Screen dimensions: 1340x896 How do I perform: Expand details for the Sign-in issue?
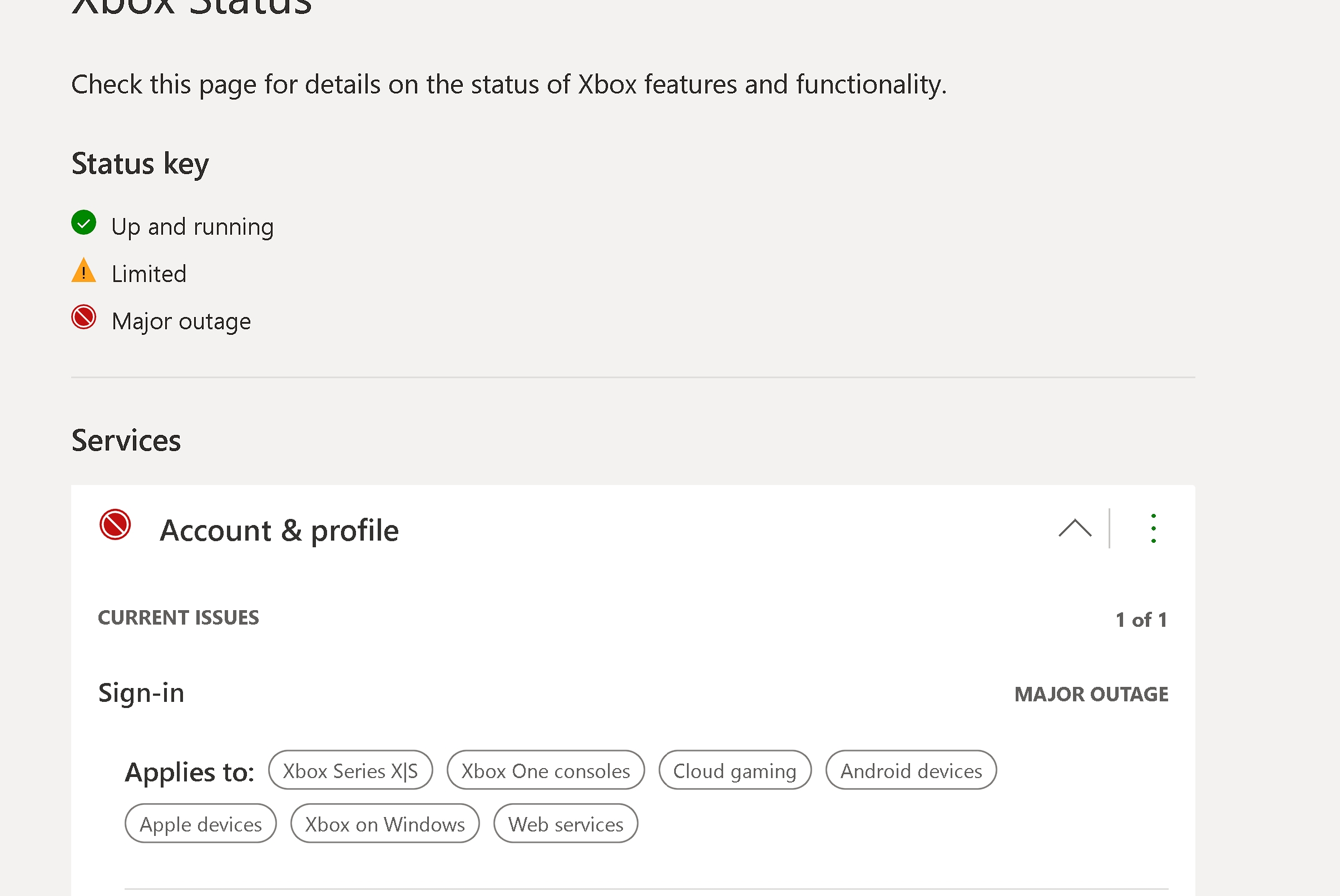141,692
